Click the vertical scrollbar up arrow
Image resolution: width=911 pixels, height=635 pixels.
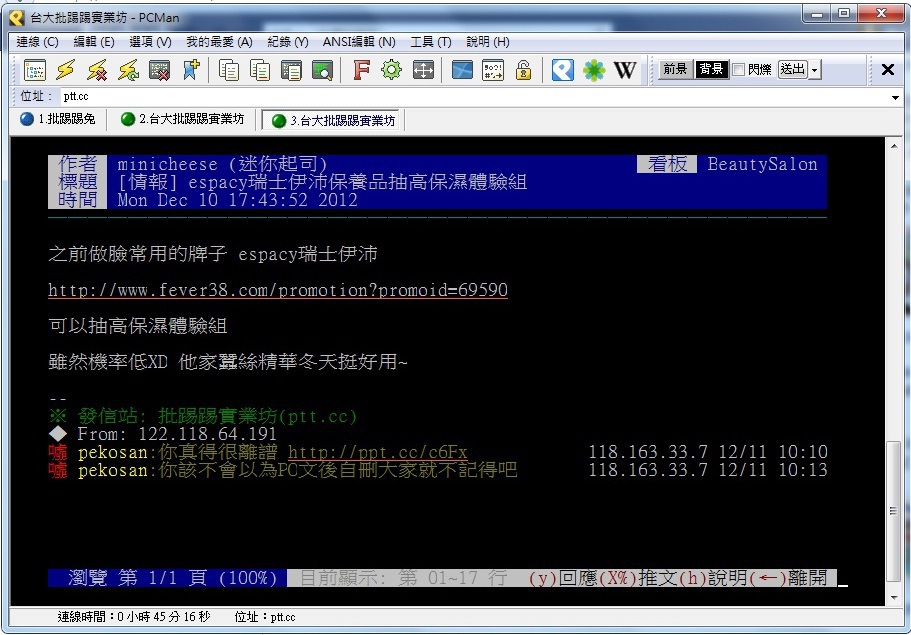[894, 145]
